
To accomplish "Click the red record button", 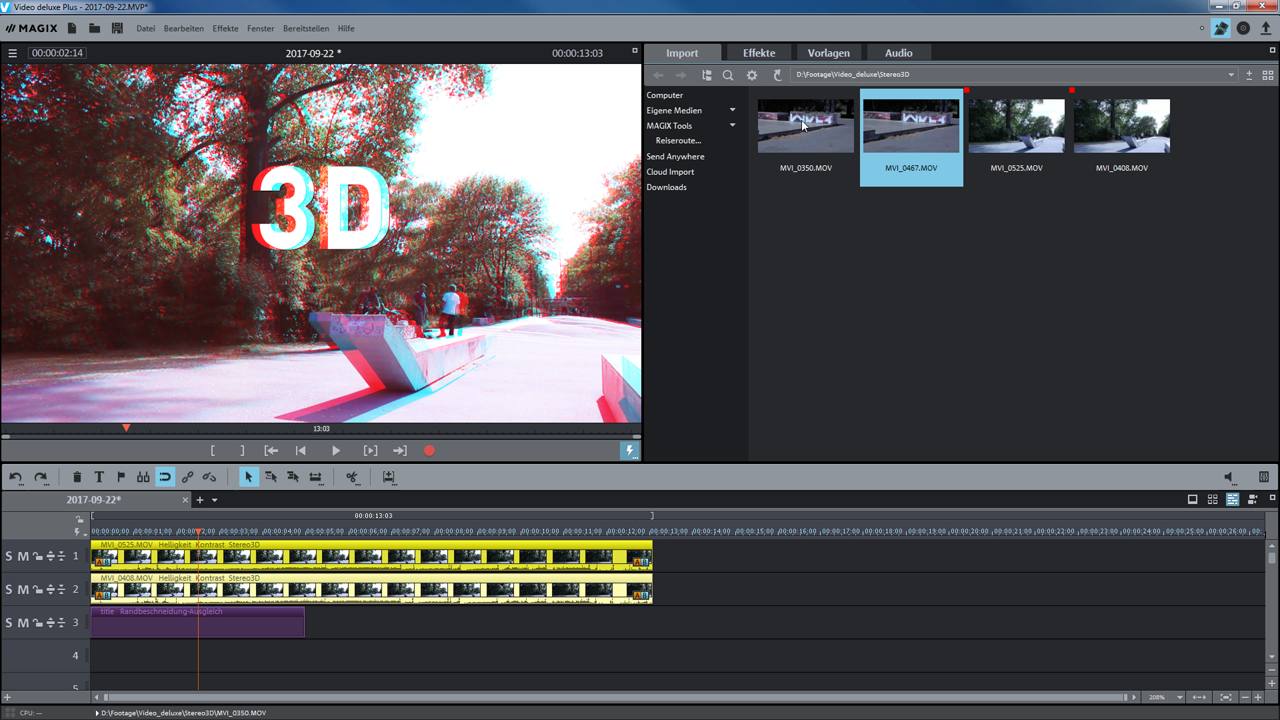I will point(429,451).
